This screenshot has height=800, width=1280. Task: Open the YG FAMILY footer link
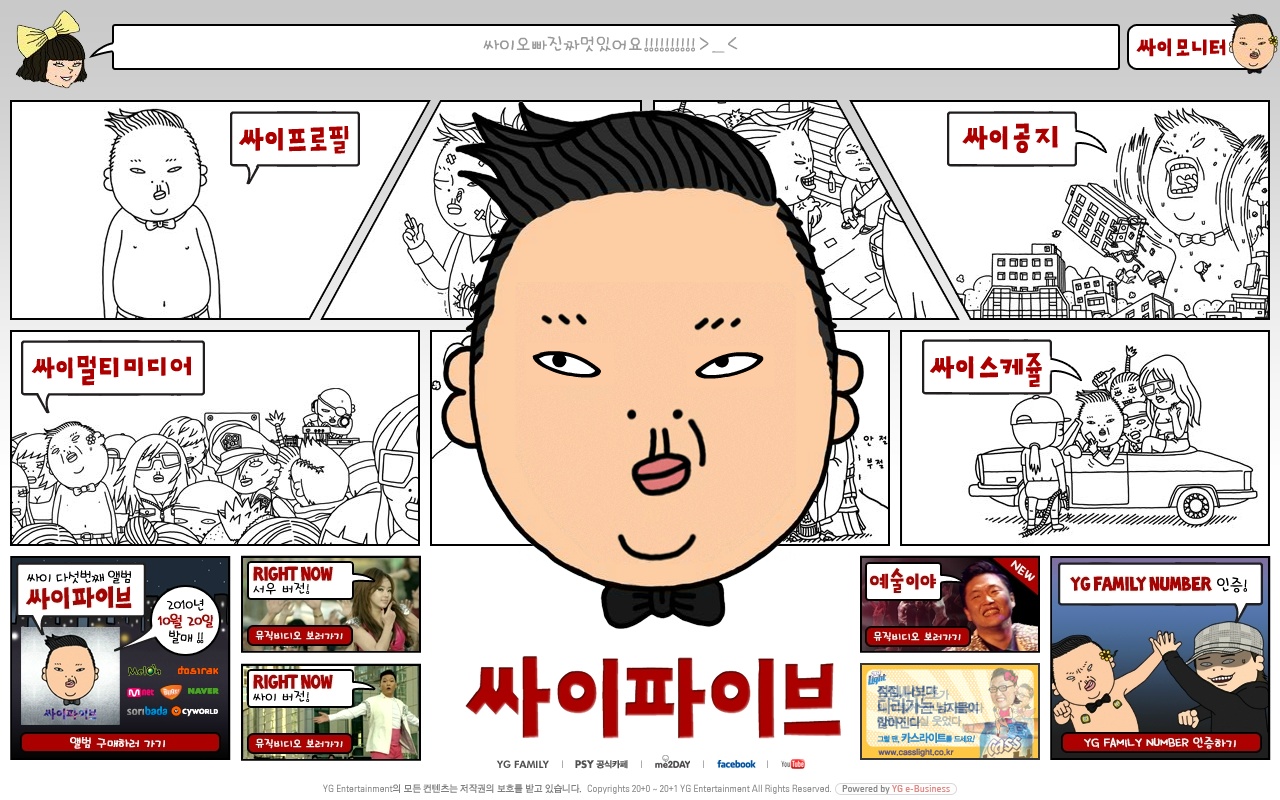(523, 764)
